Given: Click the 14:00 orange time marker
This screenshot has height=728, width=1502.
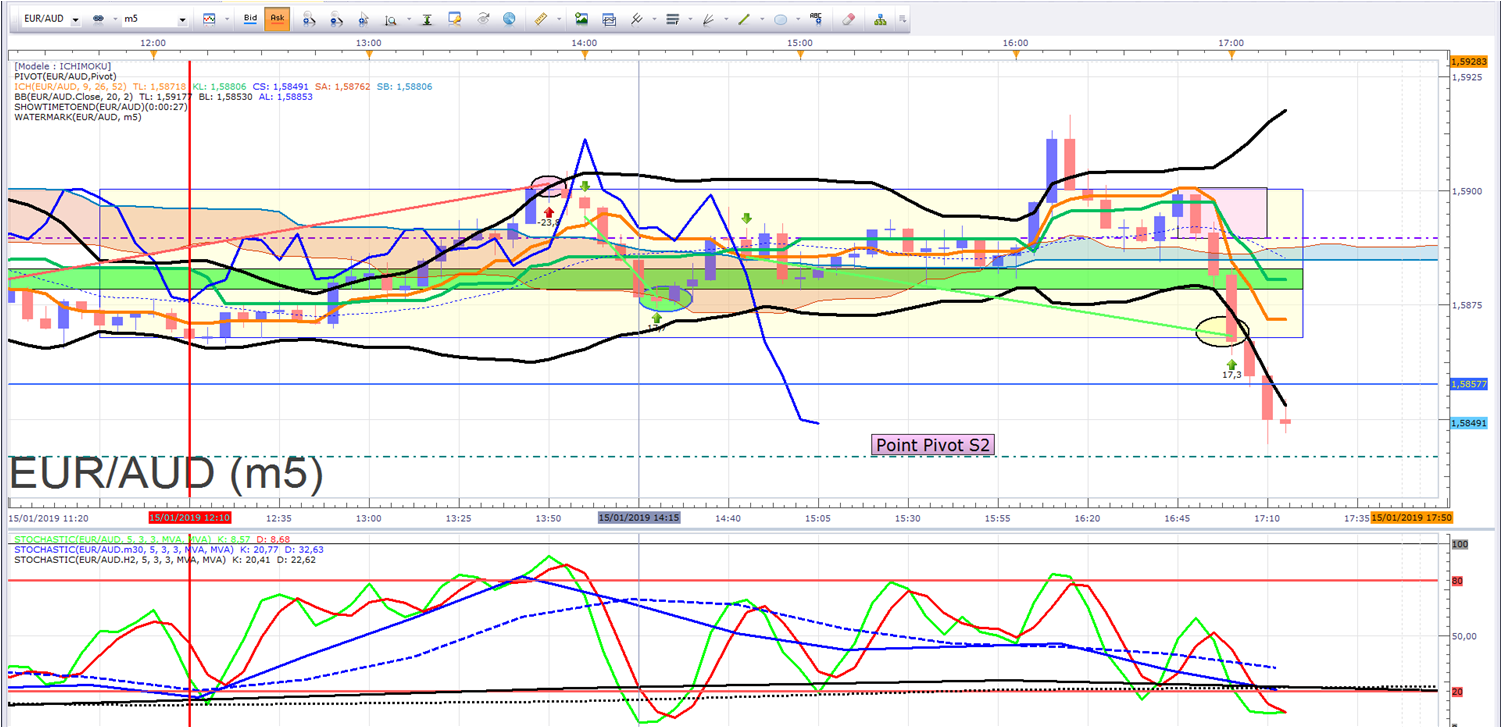Looking at the screenshot, I should tap(585, 54).
